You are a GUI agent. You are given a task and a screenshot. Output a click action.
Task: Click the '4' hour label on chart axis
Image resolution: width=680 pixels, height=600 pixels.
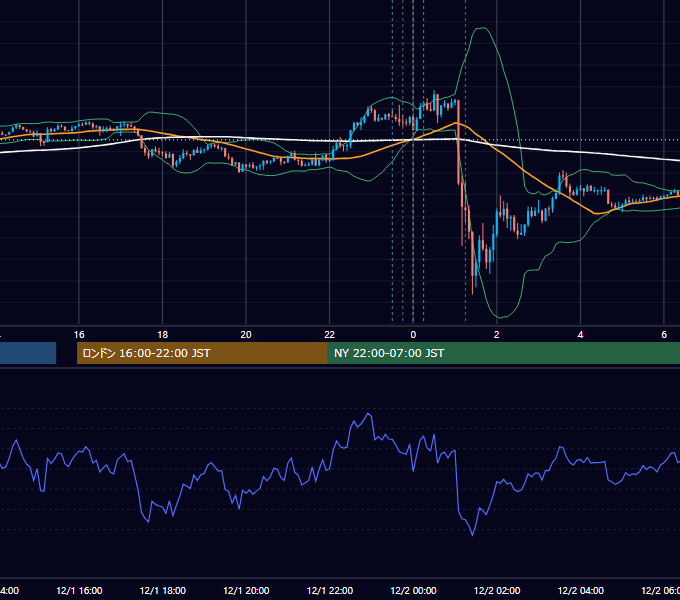[580, 335]
